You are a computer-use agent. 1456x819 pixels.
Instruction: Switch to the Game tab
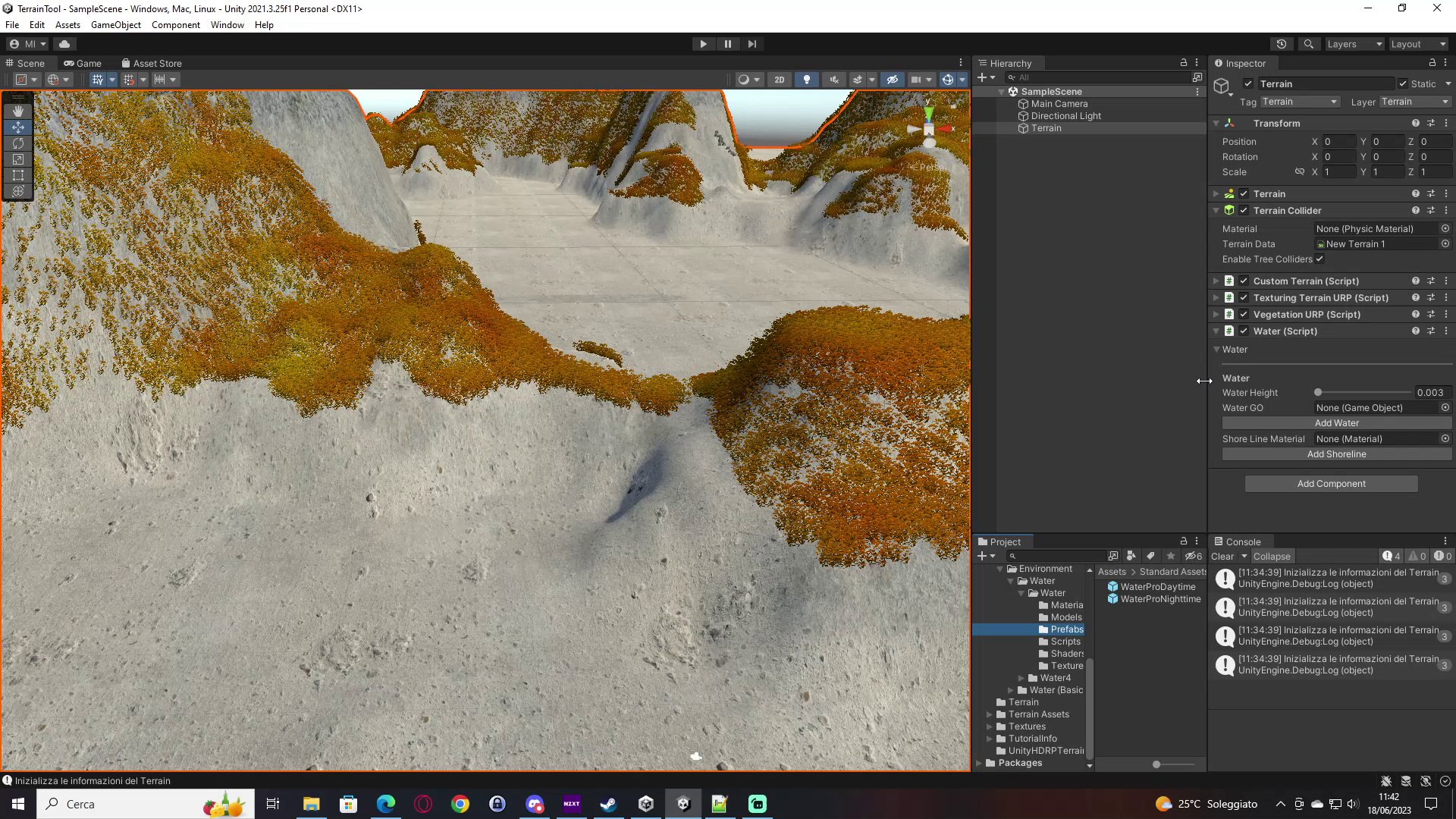point(83,63)
